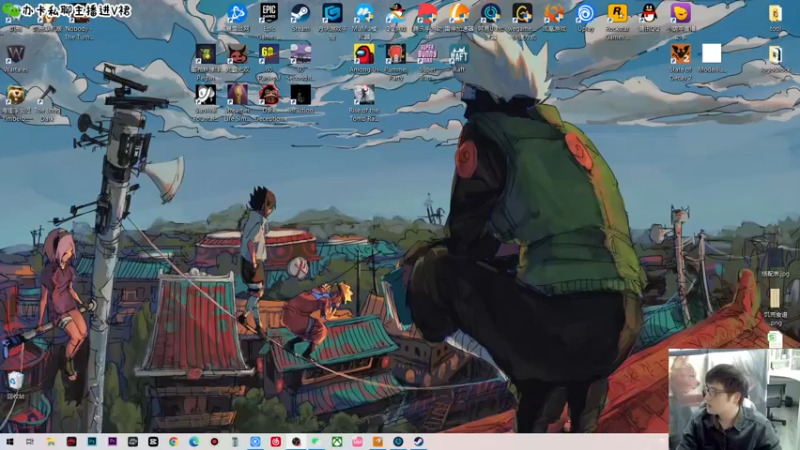The image size is (800, 450).
Task: Open the Windows Start menu
Action: click(10, 442)
